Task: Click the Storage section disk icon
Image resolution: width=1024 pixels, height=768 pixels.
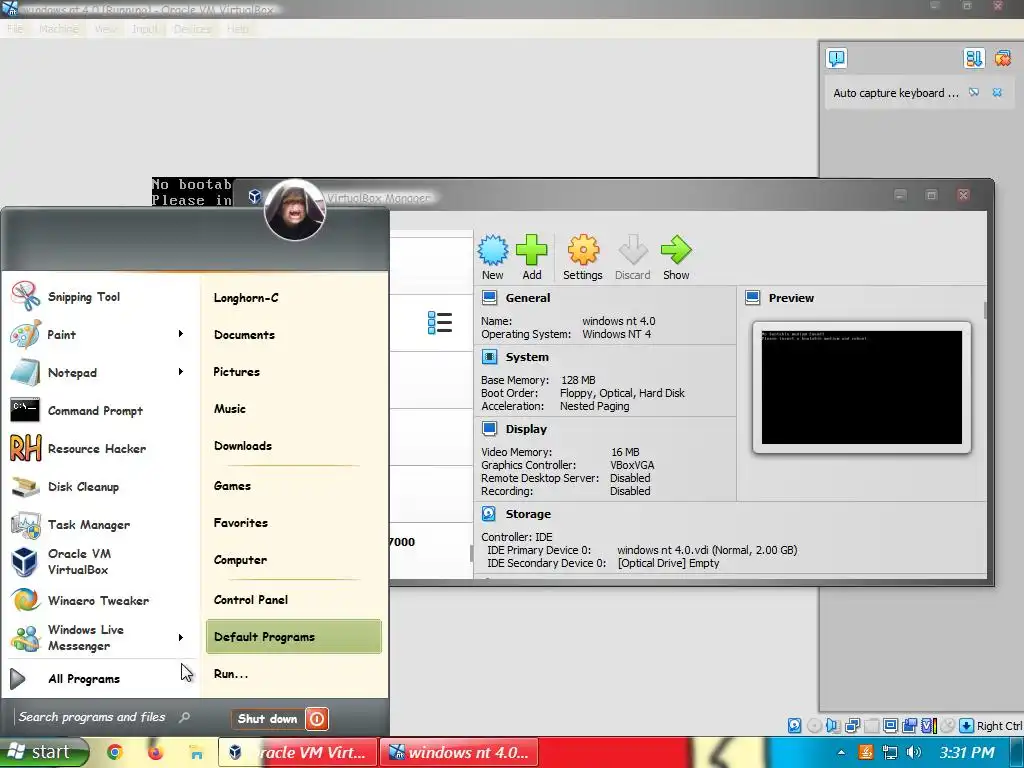Action: [489, 514]
